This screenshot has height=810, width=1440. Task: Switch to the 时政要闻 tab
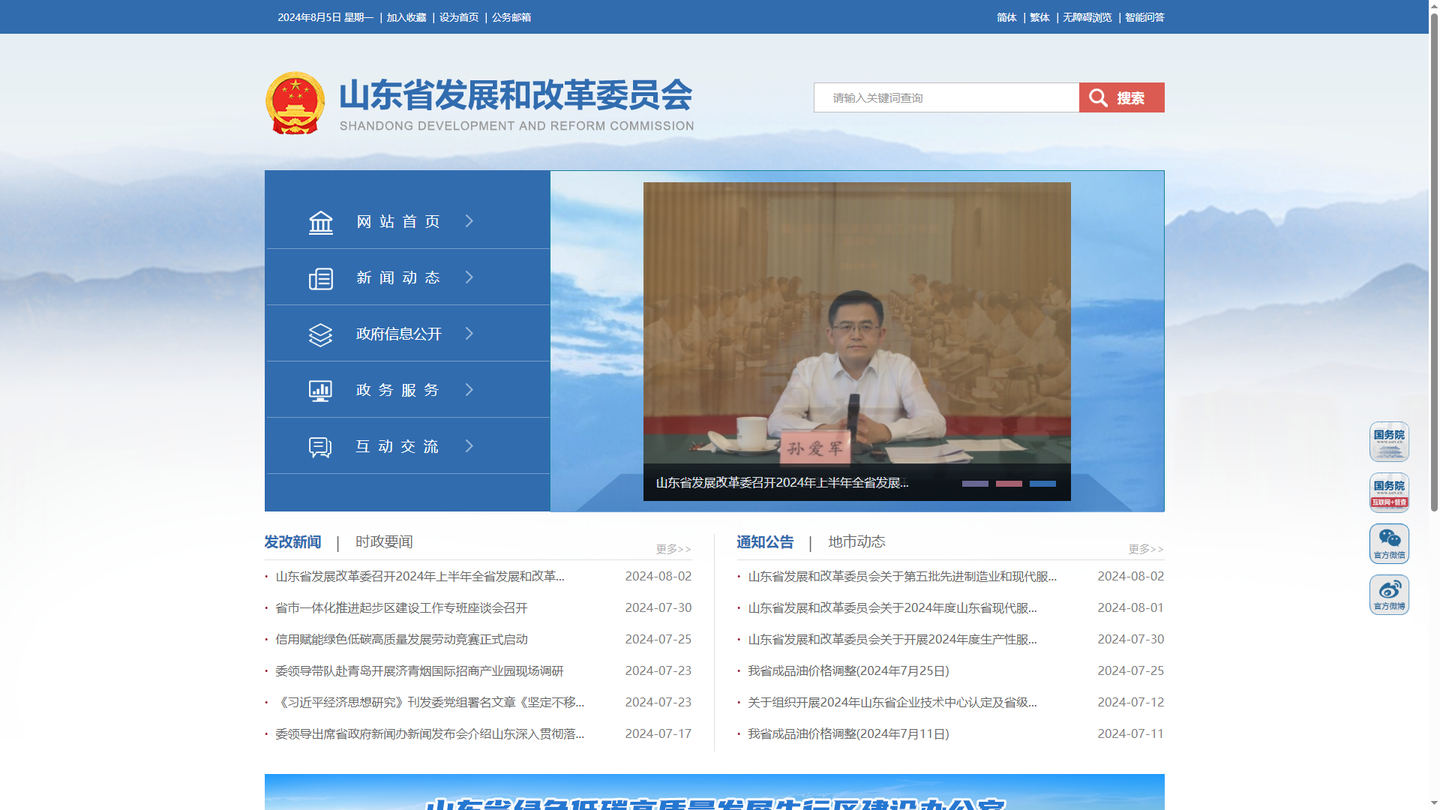[384, 542]
